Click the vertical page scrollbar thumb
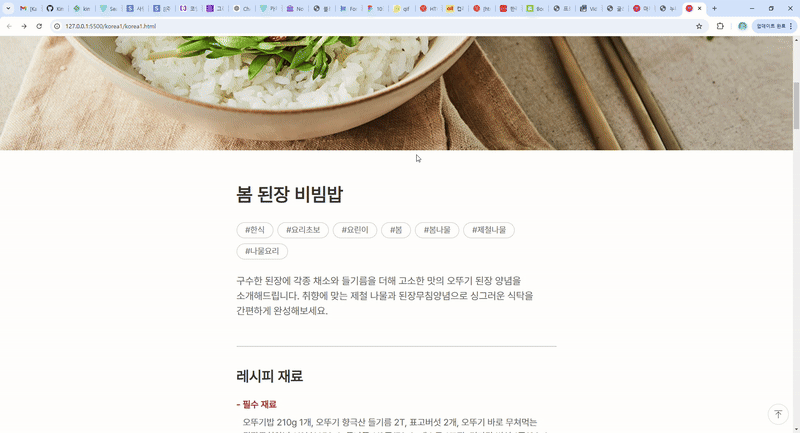Image resolution: width=800 pixels, height=433 pixels. pos(796,106)
